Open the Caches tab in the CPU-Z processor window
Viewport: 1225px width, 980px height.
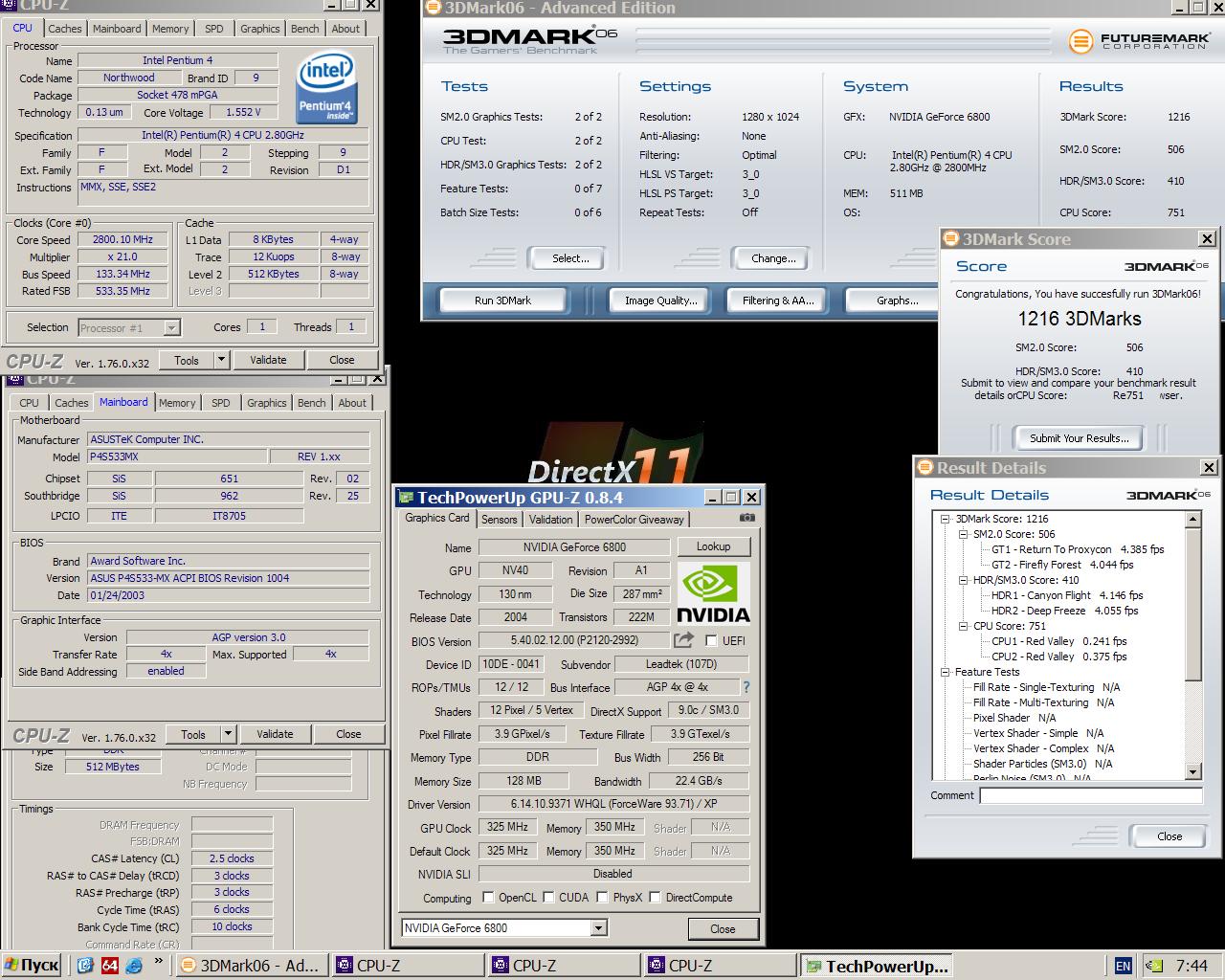[x=65, y=29]
